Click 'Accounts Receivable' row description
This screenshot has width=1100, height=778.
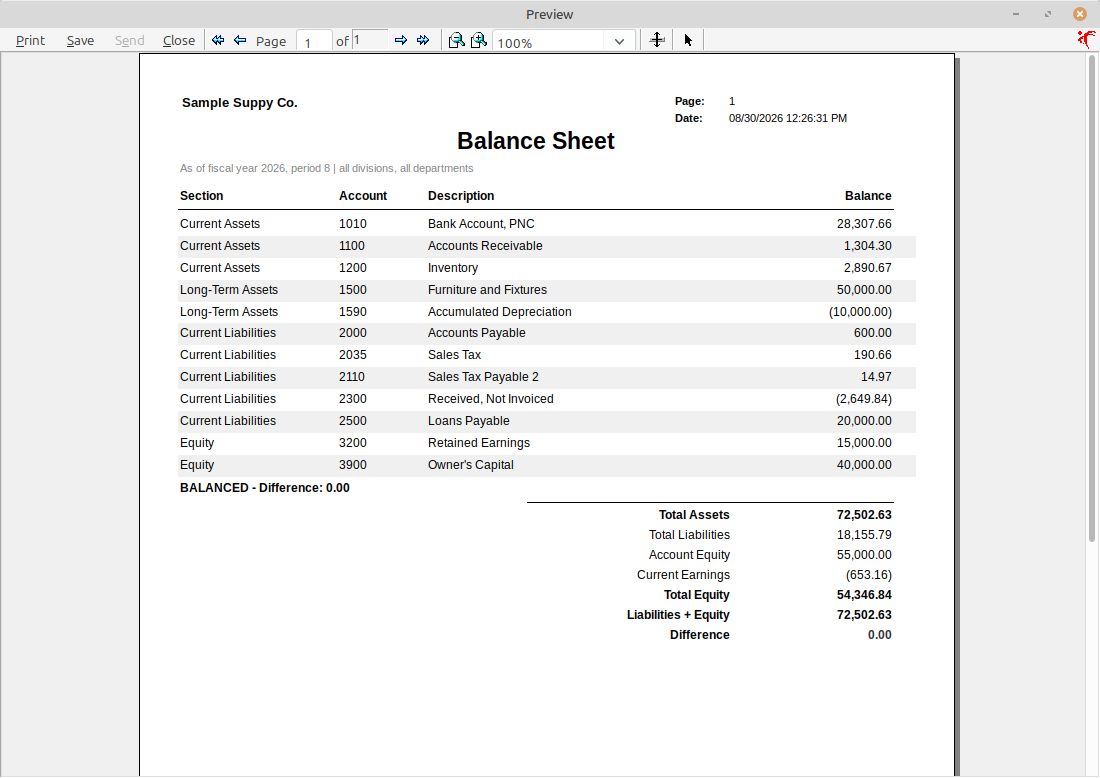point(485,246)
